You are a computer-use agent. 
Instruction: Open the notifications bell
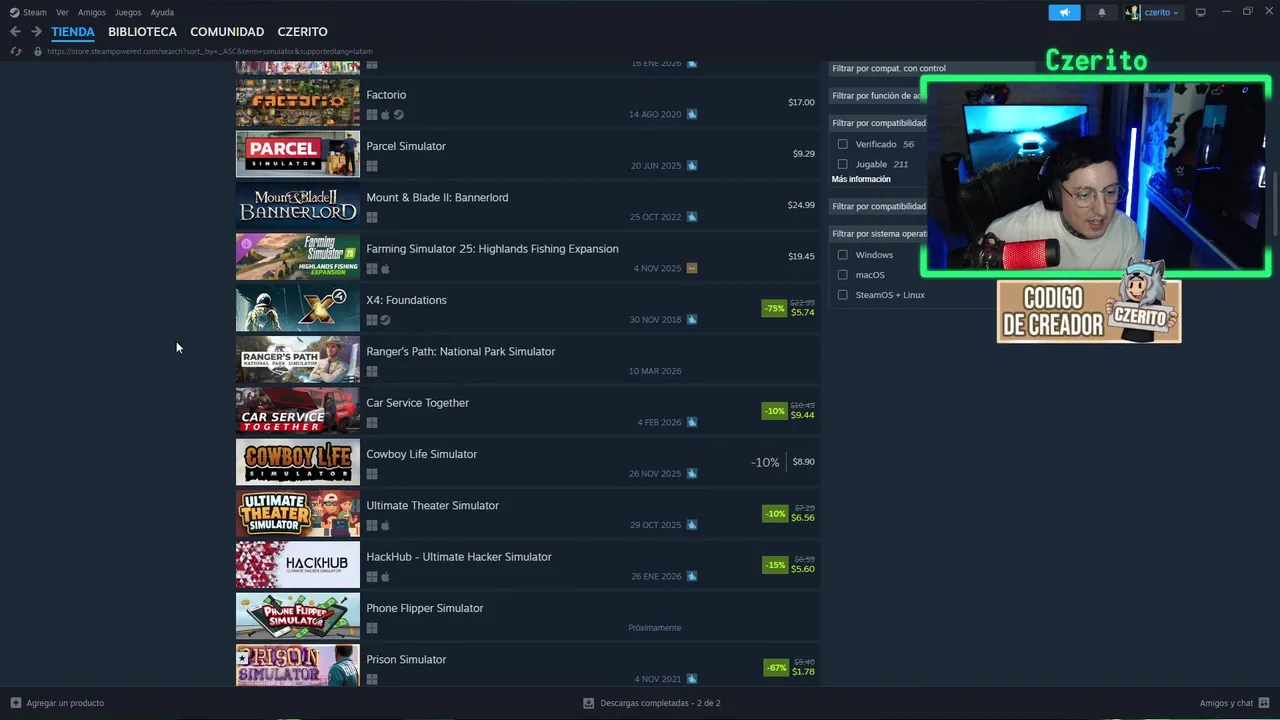click(1102, 12)
